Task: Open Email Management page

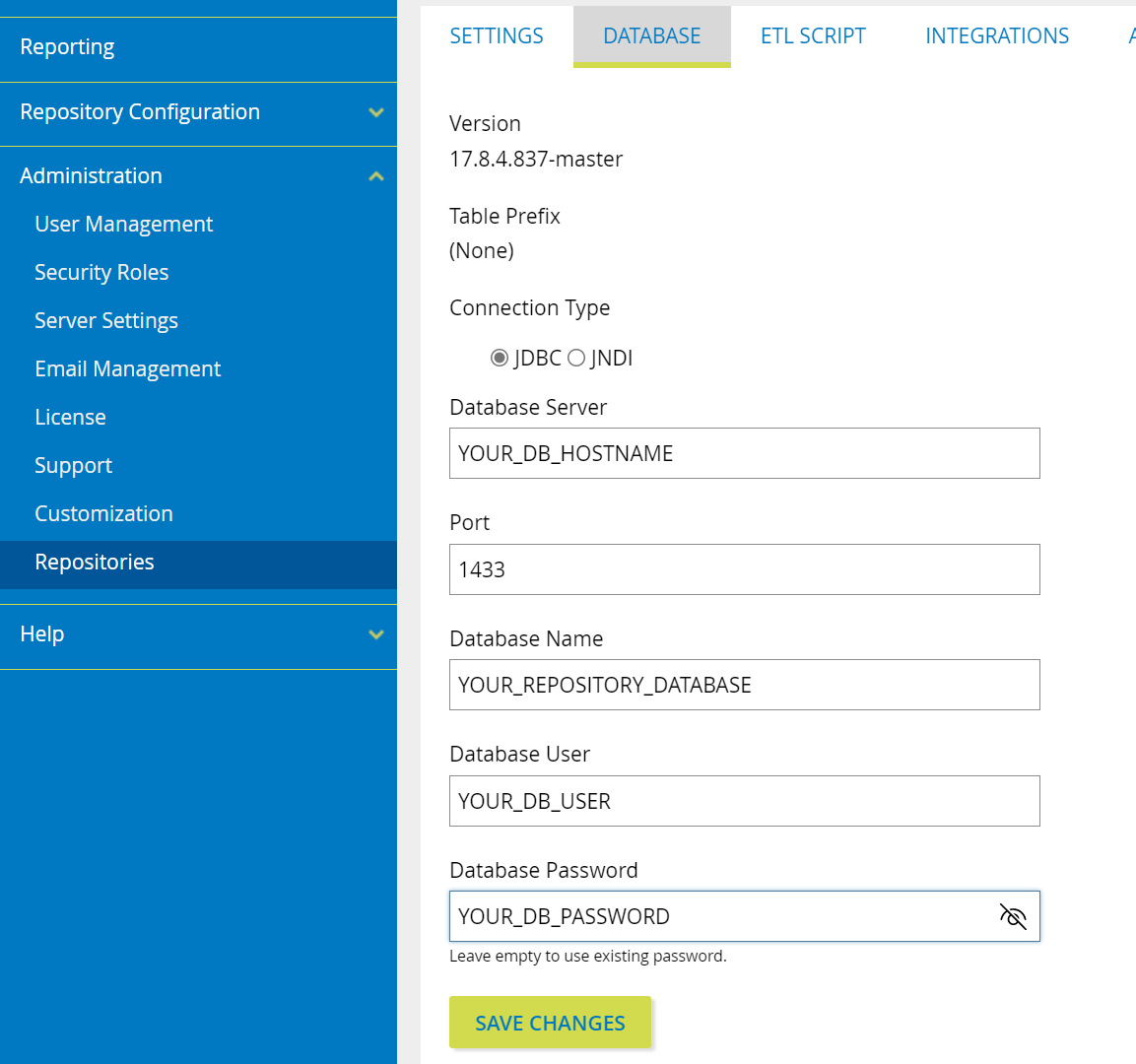Action: pyautogui.click(x=128, y=369)
